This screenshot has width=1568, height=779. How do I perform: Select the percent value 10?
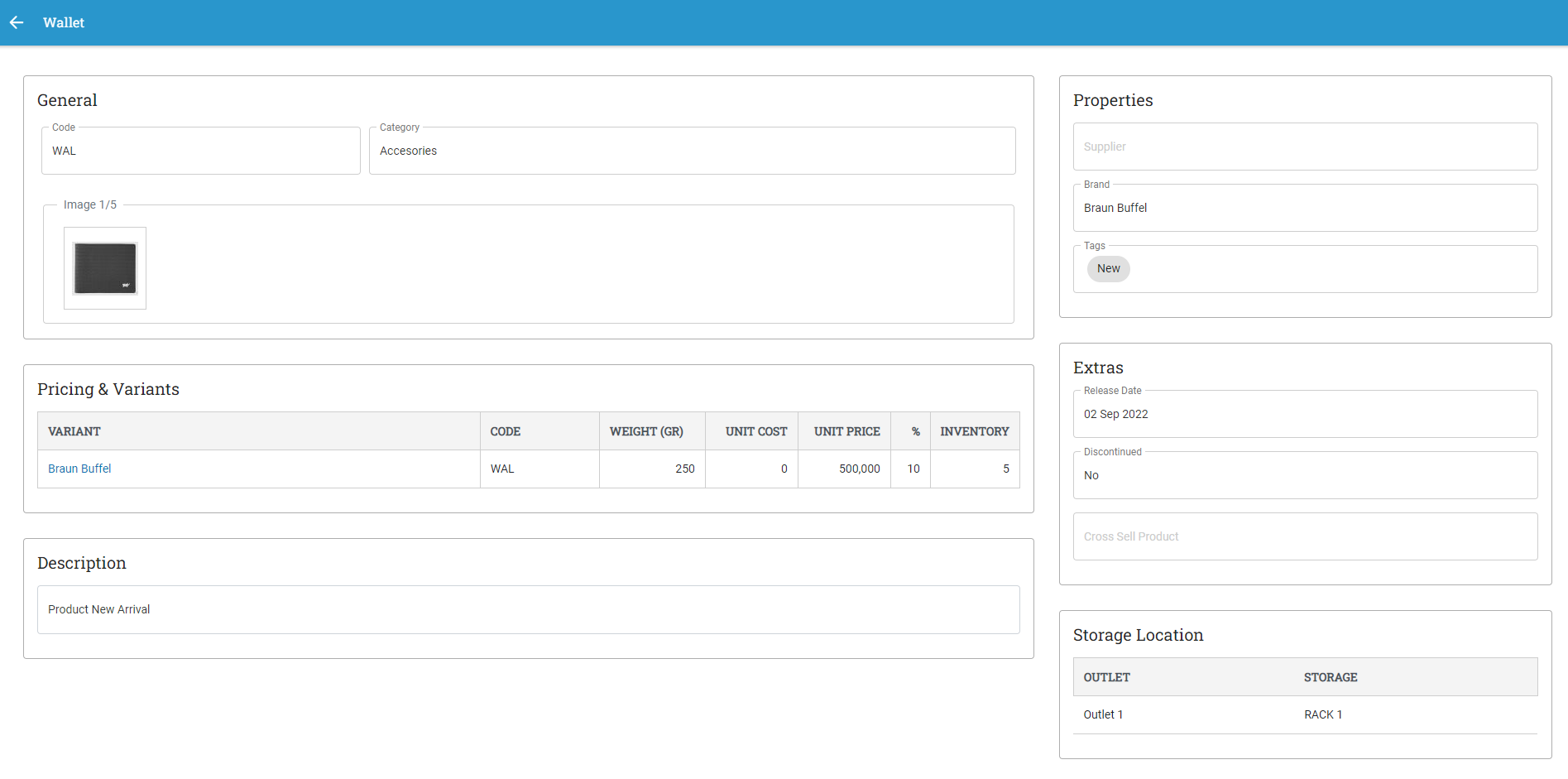click(x=913, y=469)
